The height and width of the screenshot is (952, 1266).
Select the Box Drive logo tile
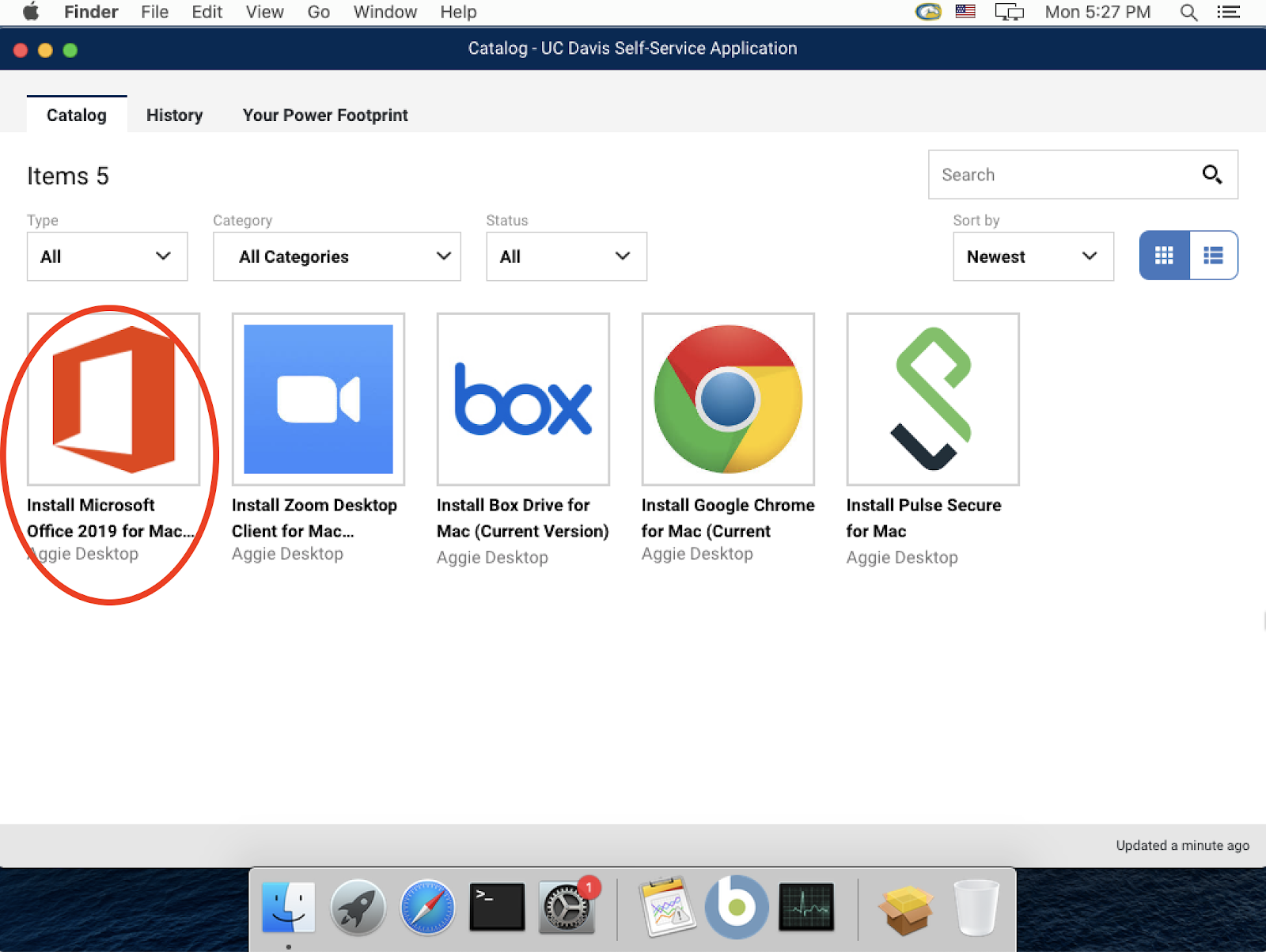coord(523,399)
